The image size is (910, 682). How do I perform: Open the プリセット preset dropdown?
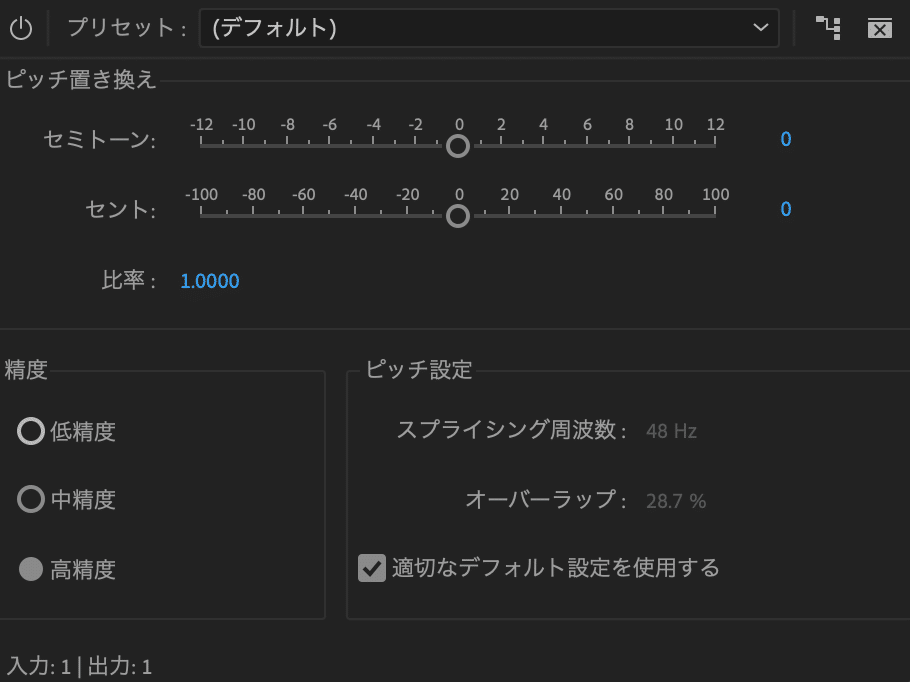[488, 28]
